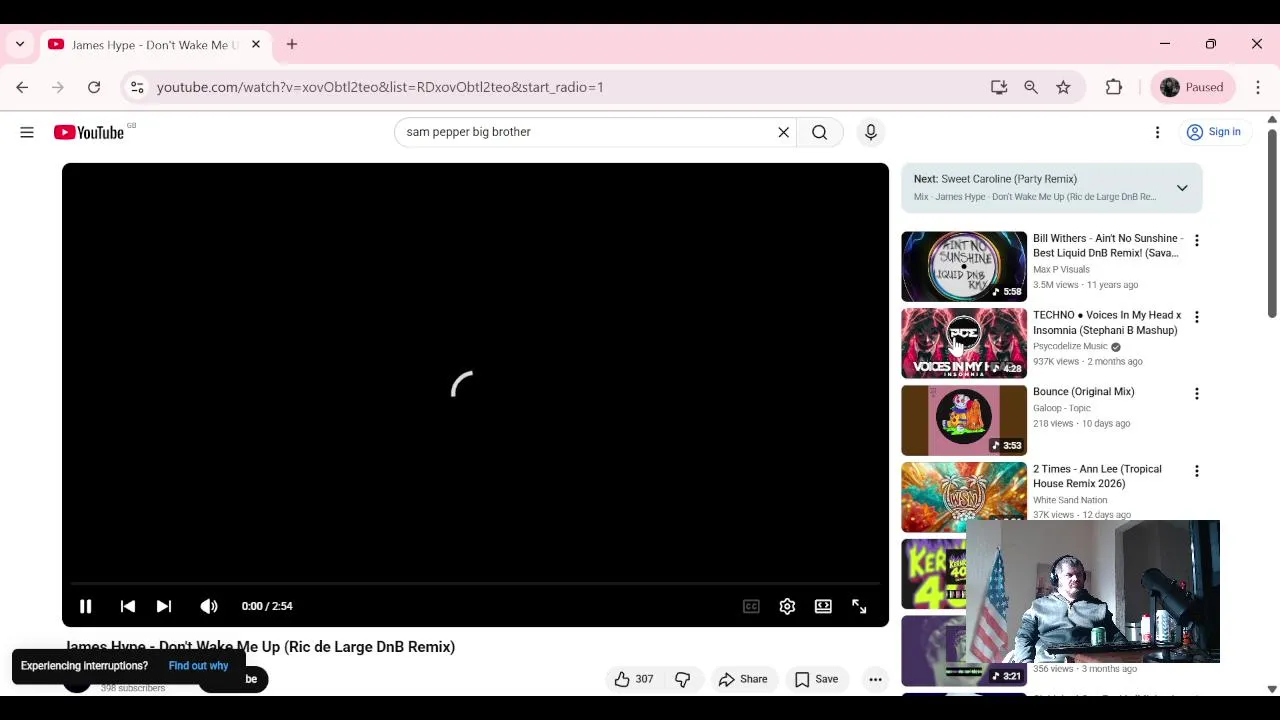
Task: Open Chrome three-dot menu
Action: click(1258, 87)
